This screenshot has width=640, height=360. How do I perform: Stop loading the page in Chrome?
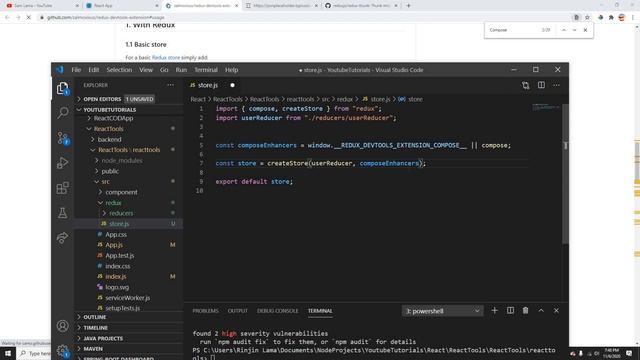click(x=29, y=18)
